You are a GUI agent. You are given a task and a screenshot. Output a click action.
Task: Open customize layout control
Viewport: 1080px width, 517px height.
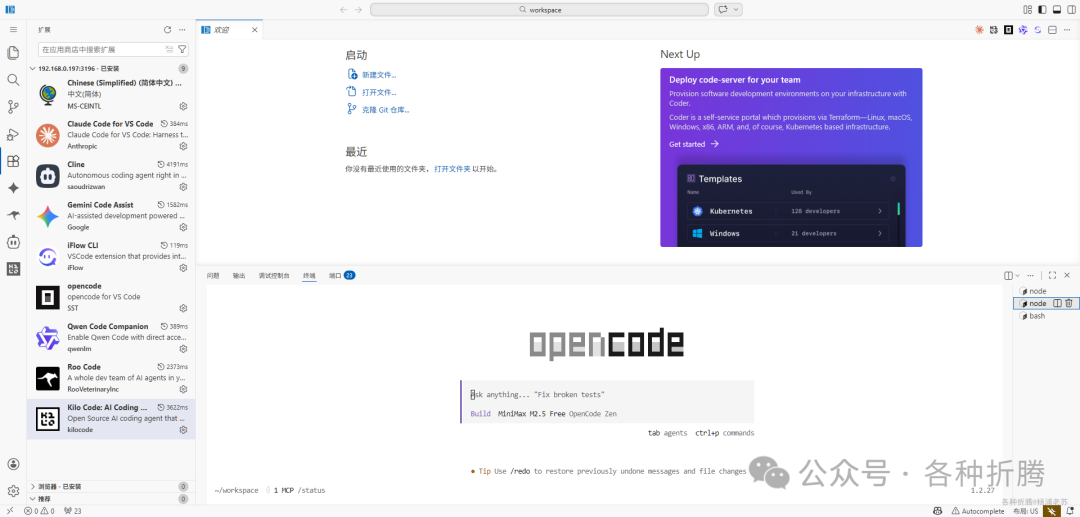click(1028, 10)
